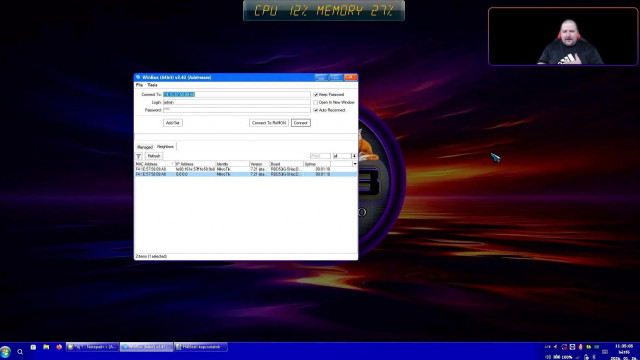Select the neighbor row with the fe80 IPv6 address

click(246, 169)
